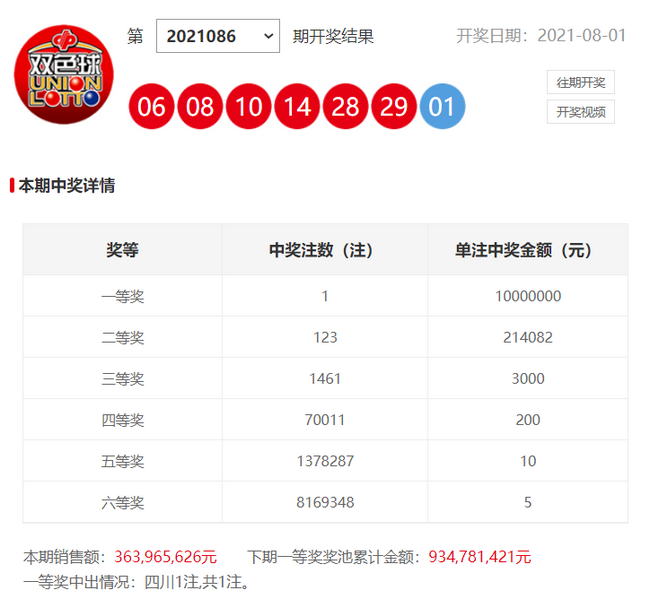Image resolution: width=650 pixels, height=599 pixels.
Task: Click red ball number 14
Action: (298, 107)
